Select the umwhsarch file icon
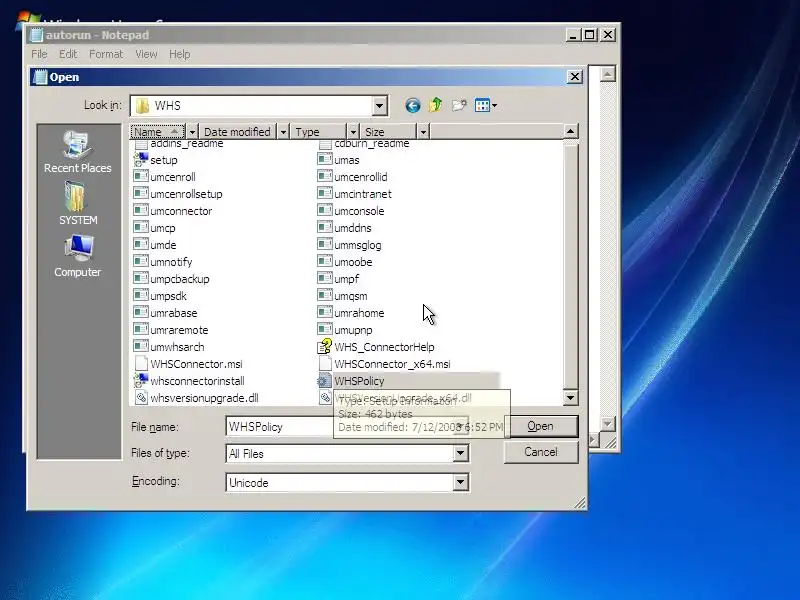The image size is (800, 600). pyautogui.click(x=141, y=346)
